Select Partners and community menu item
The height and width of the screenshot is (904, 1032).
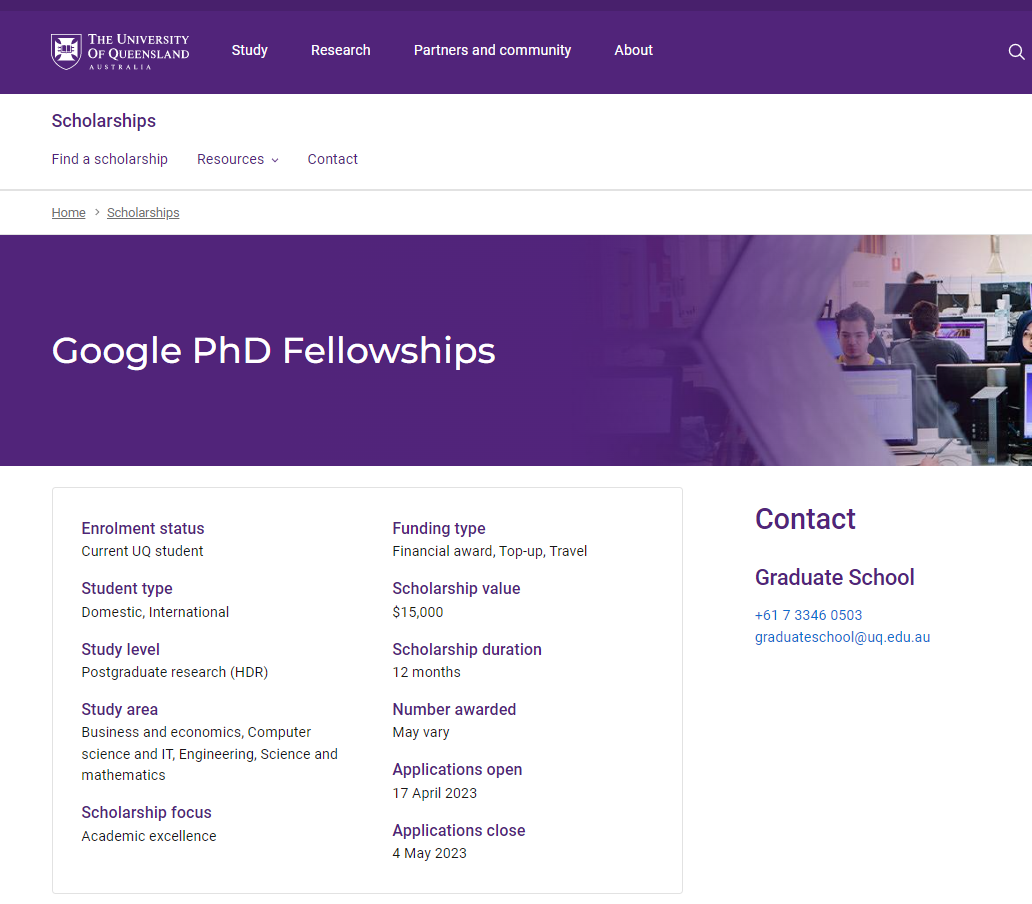click(492, 50)
